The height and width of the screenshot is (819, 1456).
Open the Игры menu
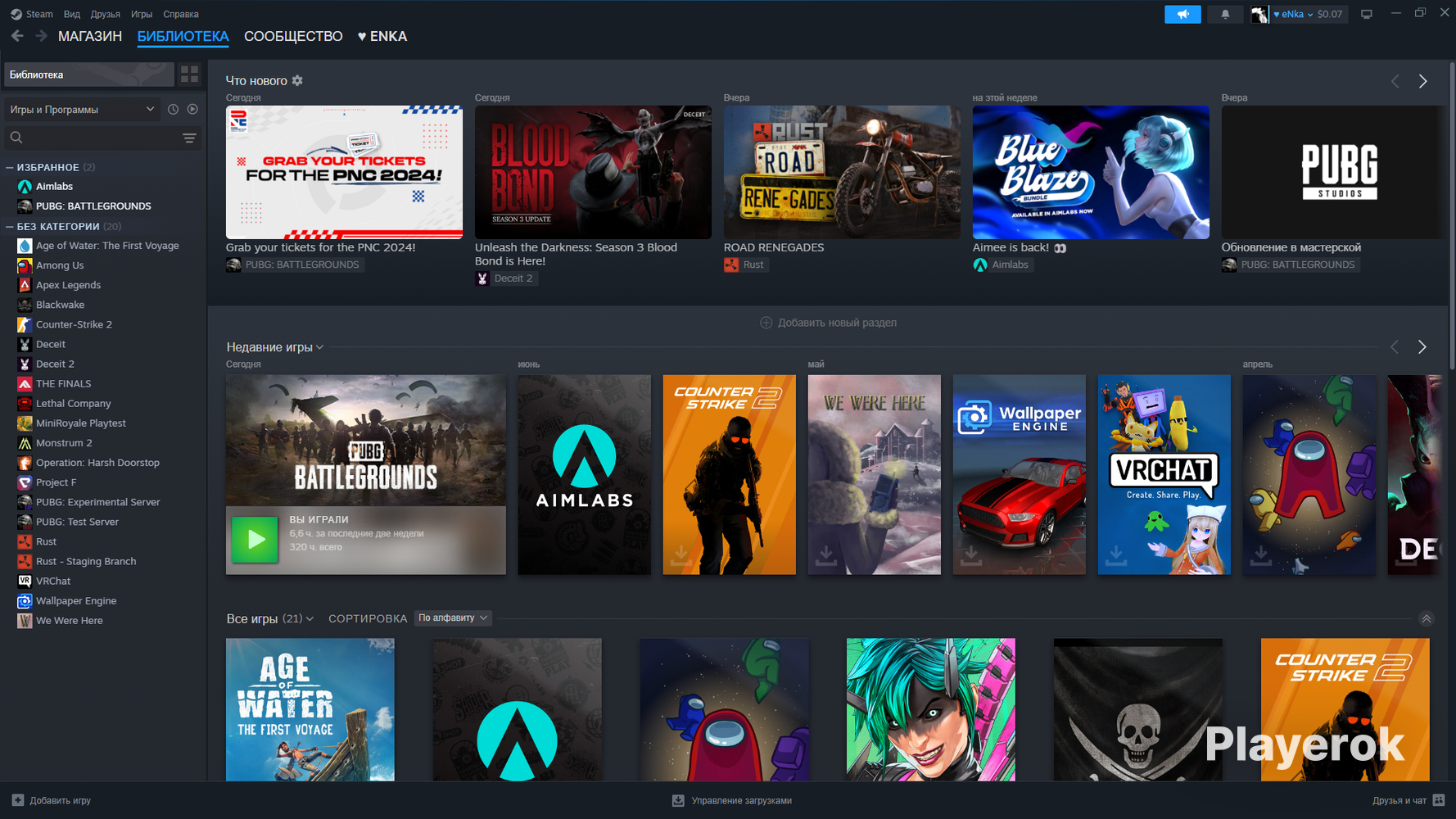(x=142, y=14)
